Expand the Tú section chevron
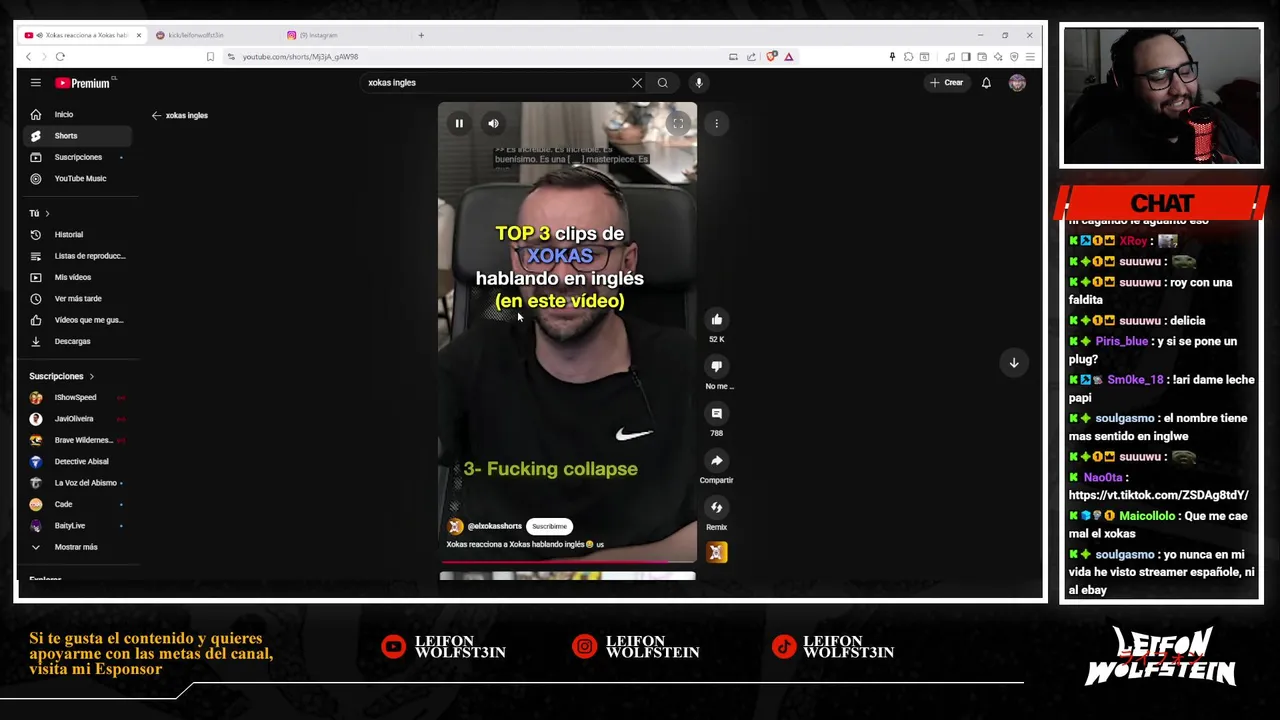The width and height of the screenshot is (1280, 720). pyautogui.click(x=46, y=213)
